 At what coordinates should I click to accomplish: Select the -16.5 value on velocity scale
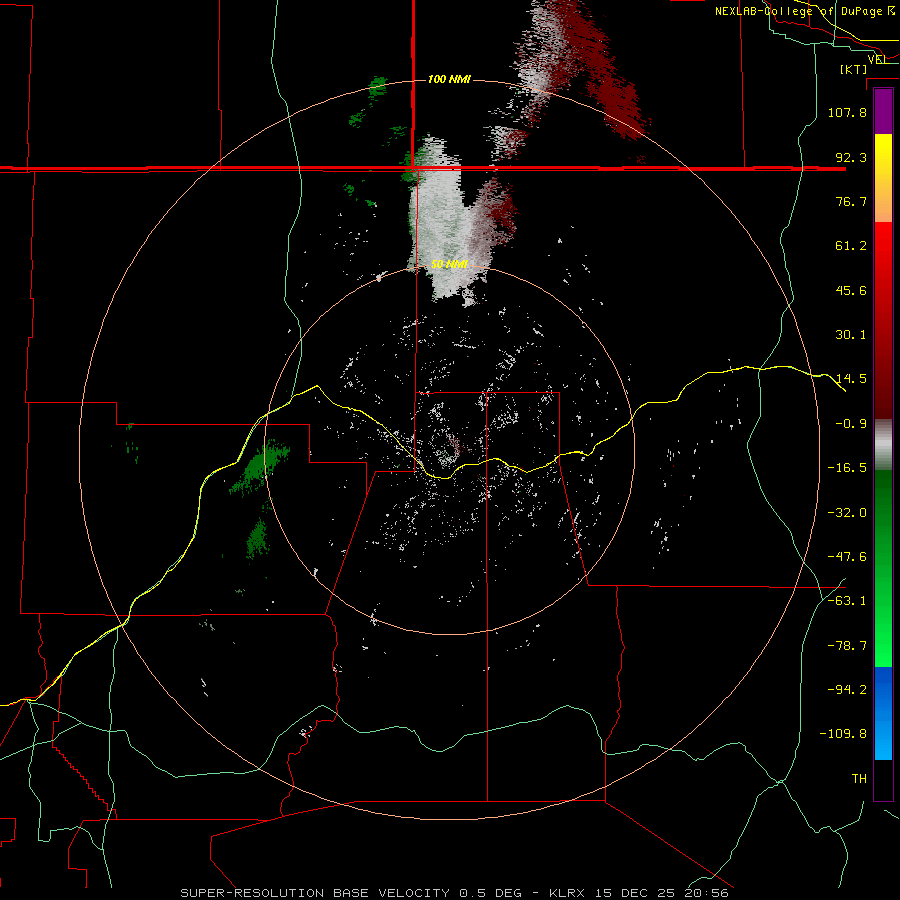(x=847, y=468)
